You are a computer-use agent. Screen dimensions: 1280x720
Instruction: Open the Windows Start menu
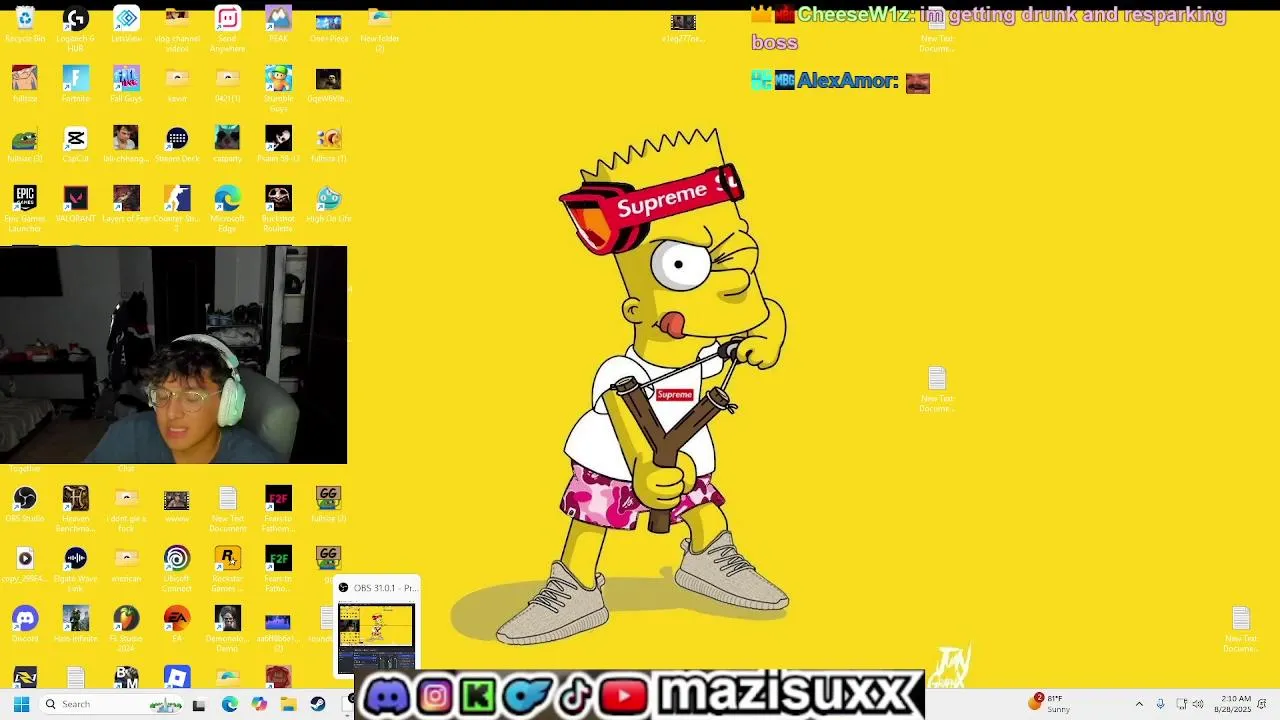coord(21,704)
